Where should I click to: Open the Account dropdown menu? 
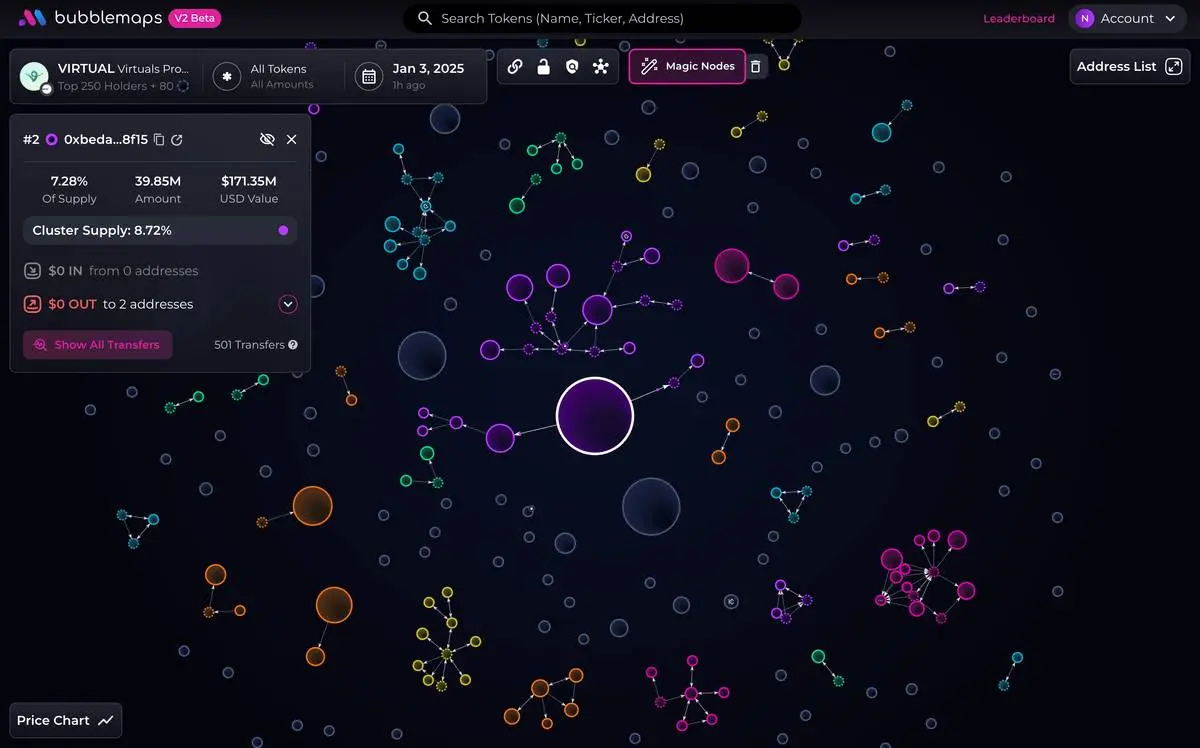(x=1127, y=18)
